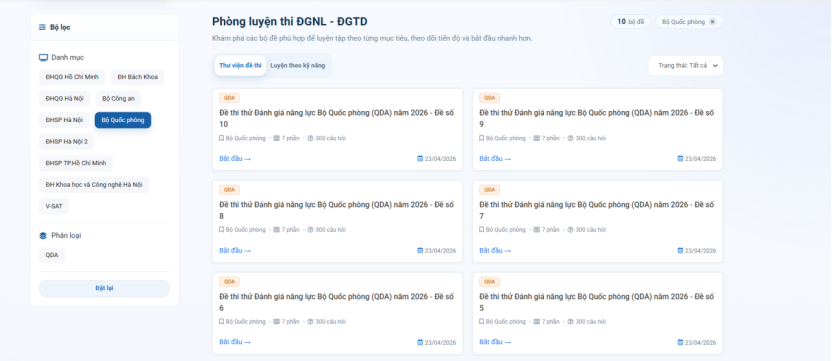The width and height of the screenshot is (832, 361).
Task: Open the exam title ending Đề số 8
Action: point(337,210)
